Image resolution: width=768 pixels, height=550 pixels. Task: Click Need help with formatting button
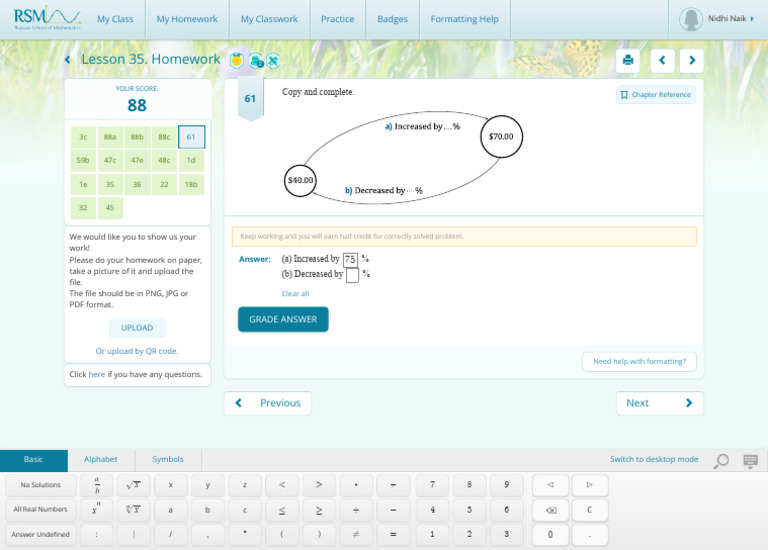(639, 361)
